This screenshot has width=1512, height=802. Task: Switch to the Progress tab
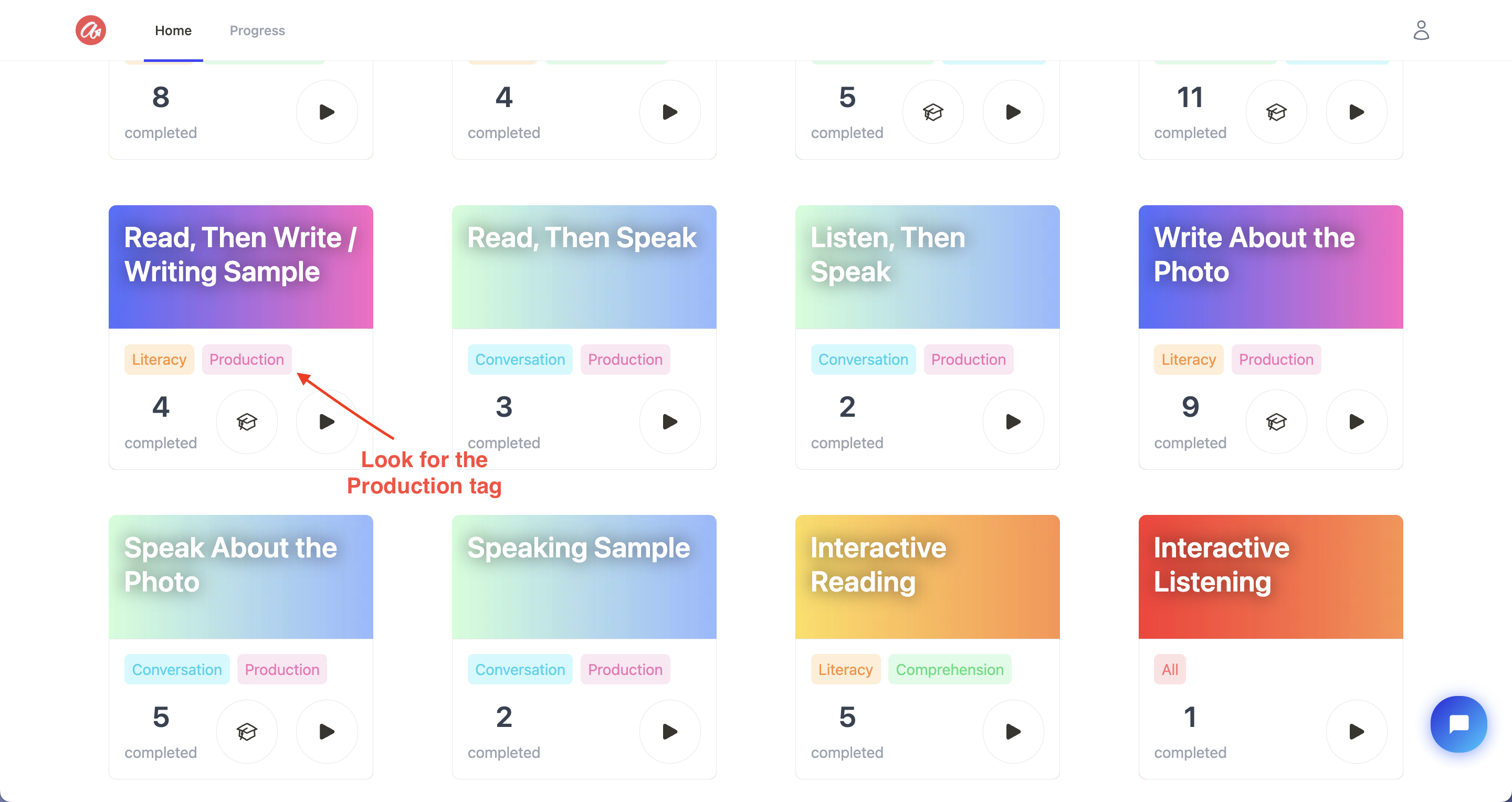257,30
